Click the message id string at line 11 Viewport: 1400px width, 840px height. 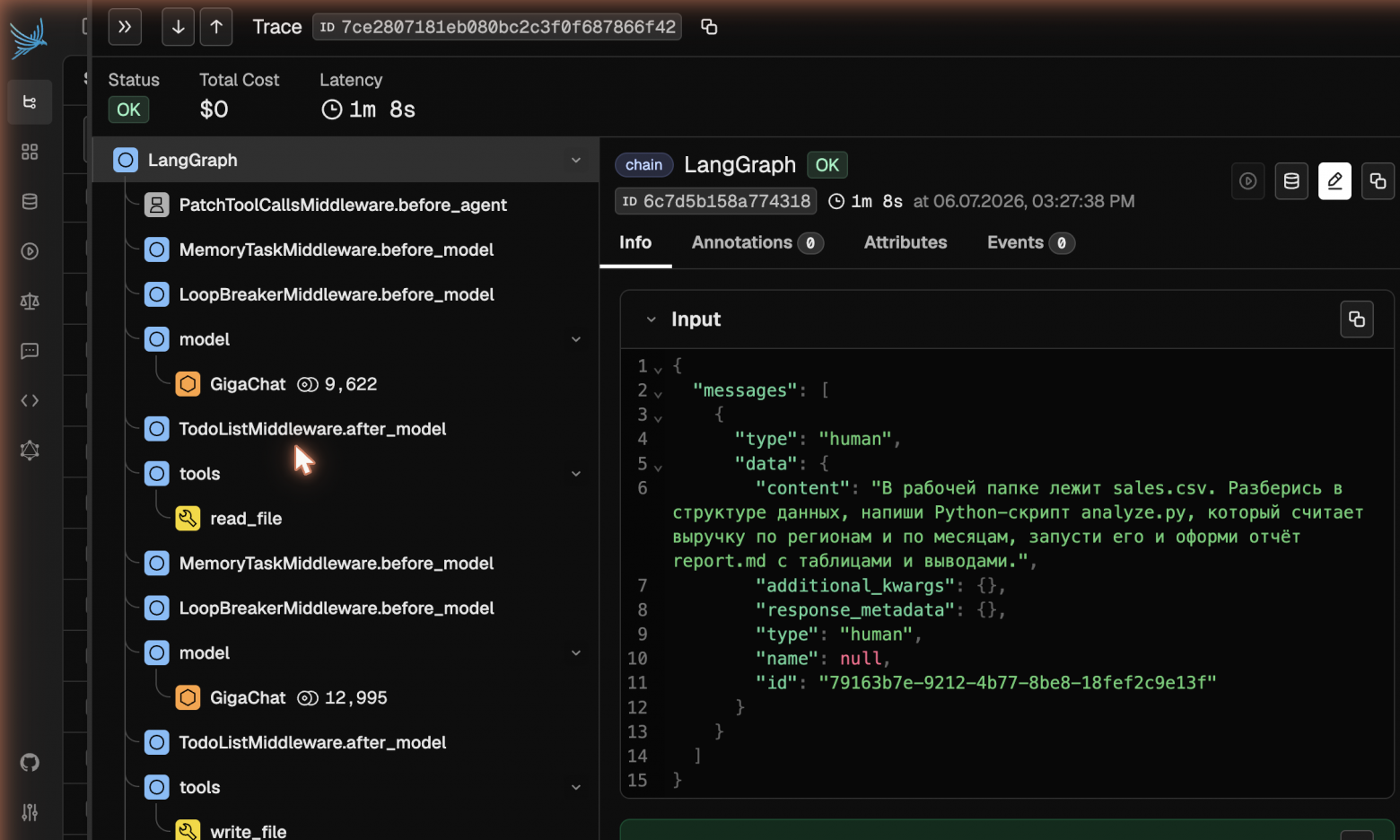1017,683
